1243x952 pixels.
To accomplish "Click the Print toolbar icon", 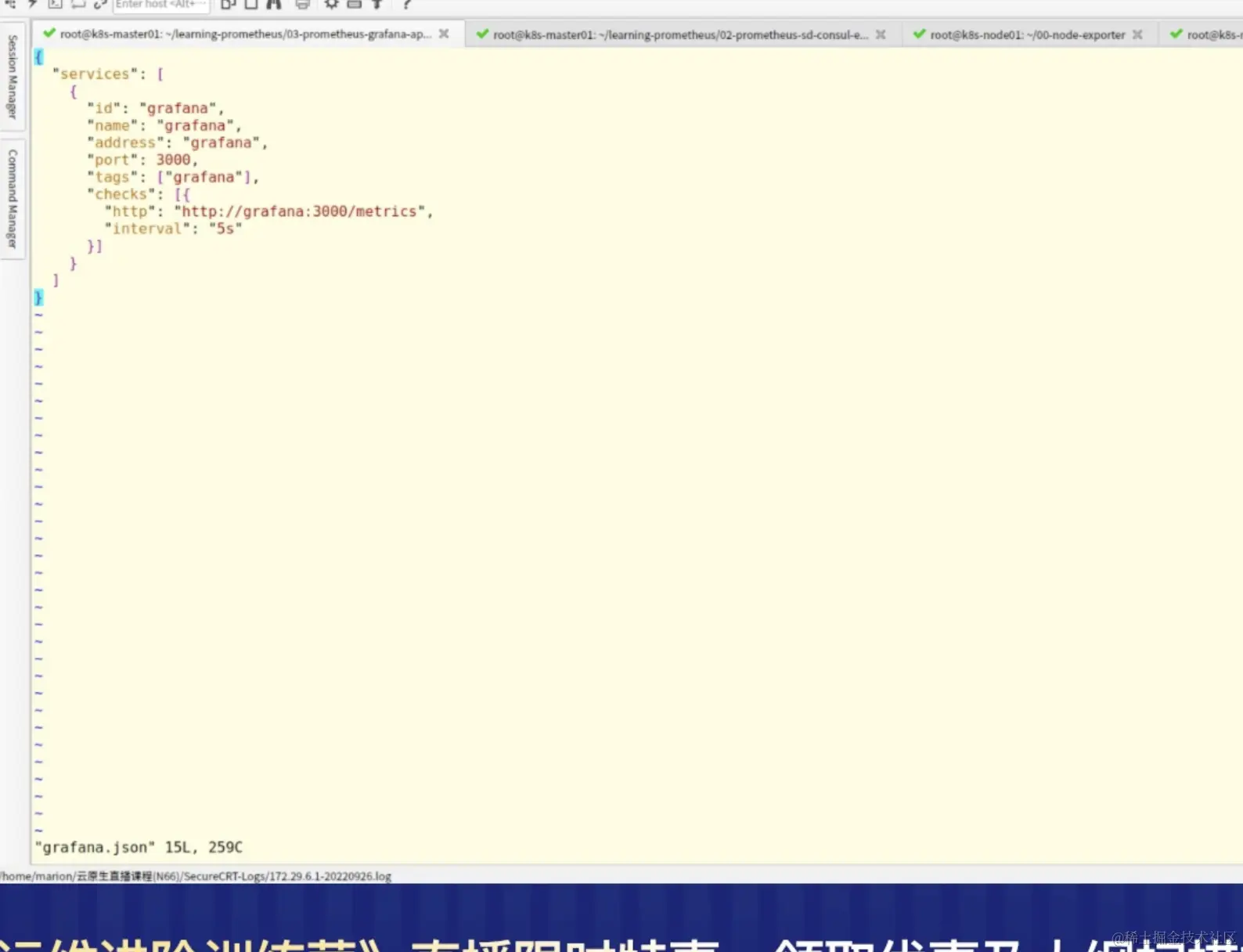I will [303, 4].
